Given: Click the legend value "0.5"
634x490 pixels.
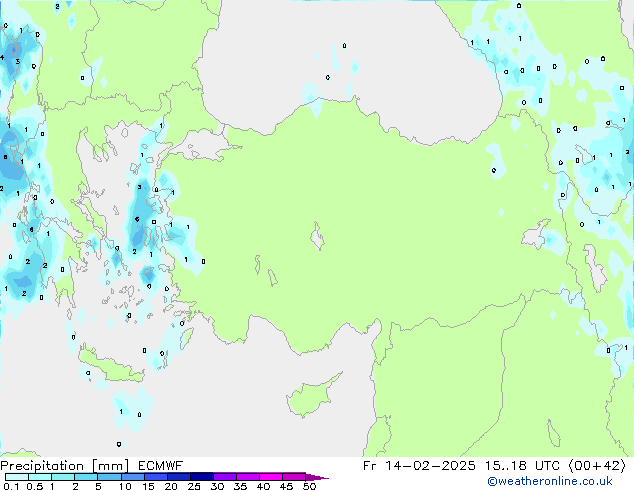Looking at the screenshot, I should coord(34,486).
